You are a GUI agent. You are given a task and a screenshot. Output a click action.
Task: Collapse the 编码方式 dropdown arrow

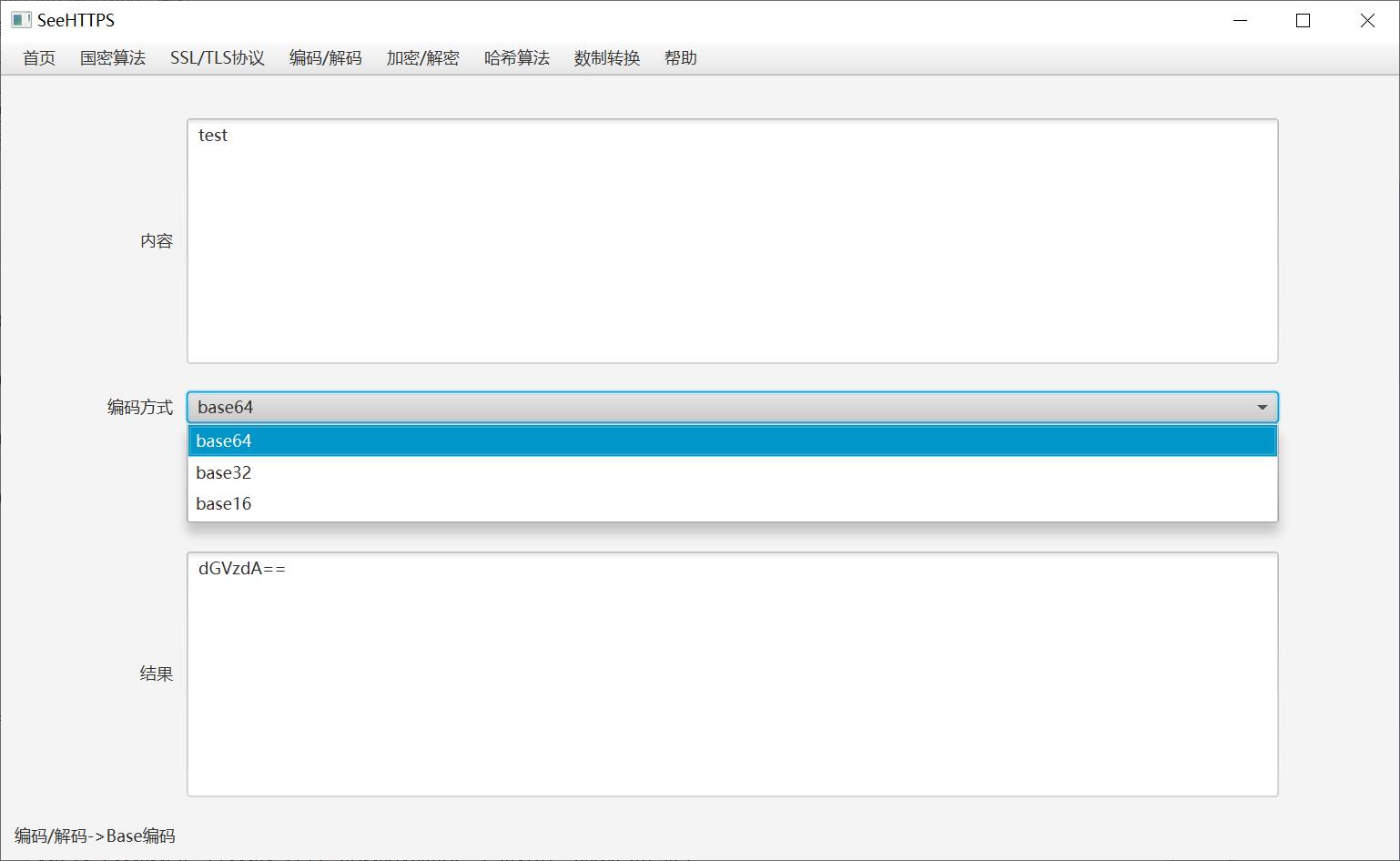pyautogui.click(x=1262, y=407)
